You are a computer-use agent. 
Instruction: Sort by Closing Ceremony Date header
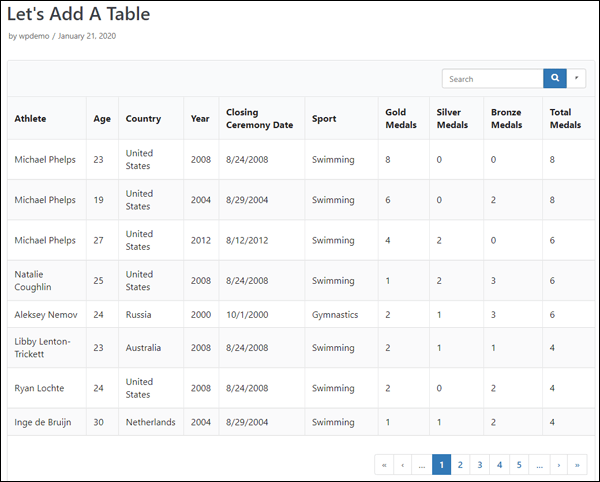coord(259,119)
